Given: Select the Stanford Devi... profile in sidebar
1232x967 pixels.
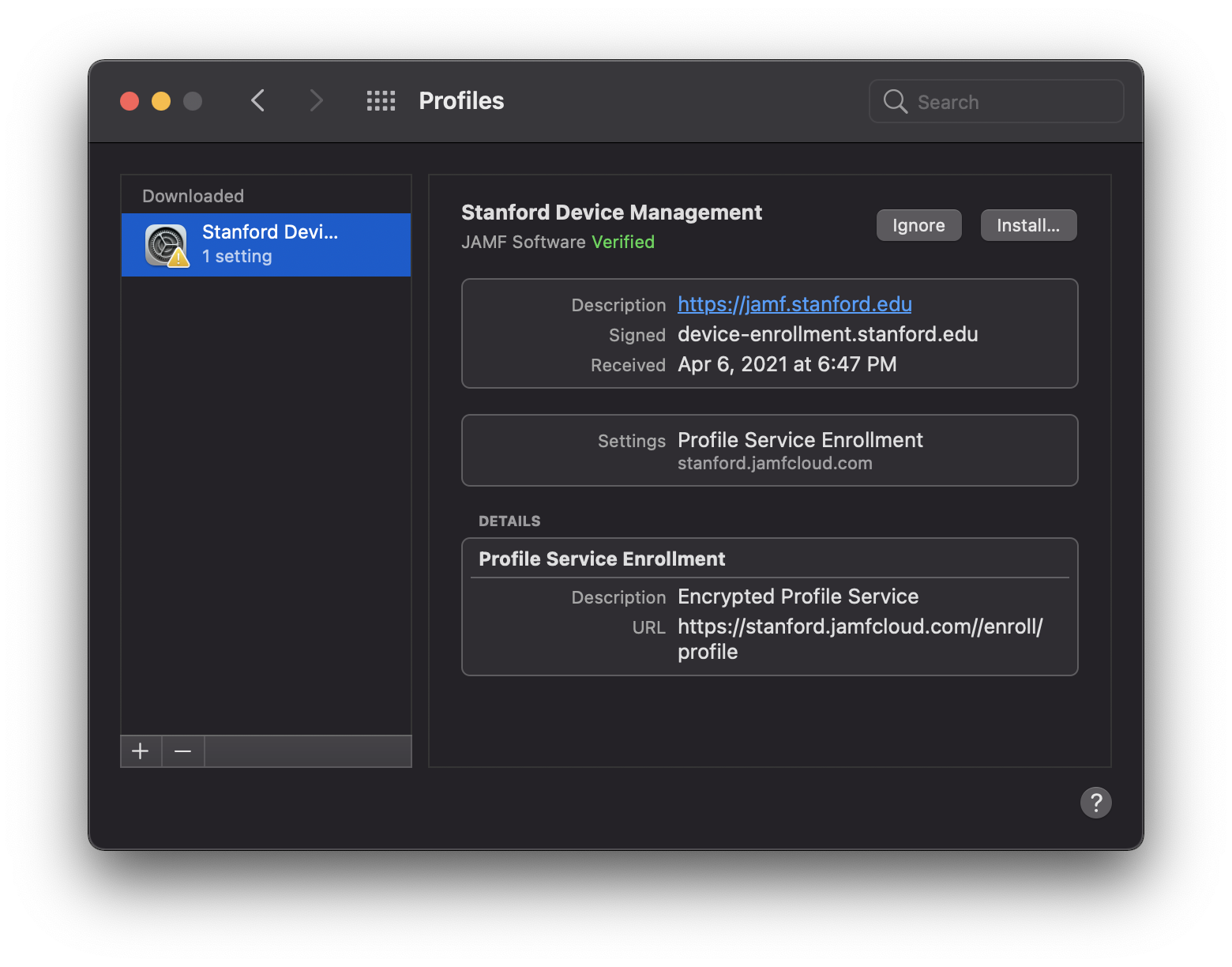Looking at the screenshot, I should tap(269, 244).
